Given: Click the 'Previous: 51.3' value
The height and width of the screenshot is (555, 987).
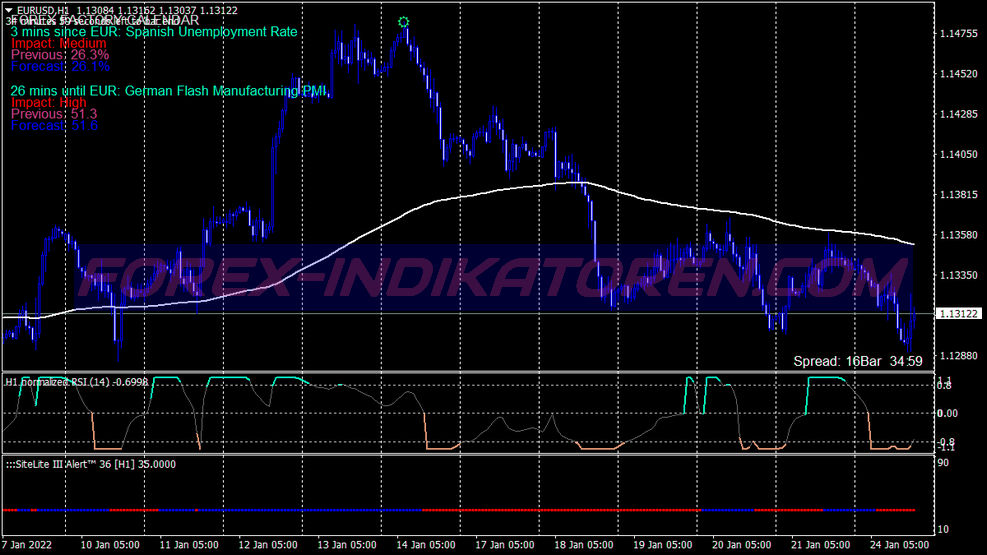Looking at the screenshot, I should point(54,114).
